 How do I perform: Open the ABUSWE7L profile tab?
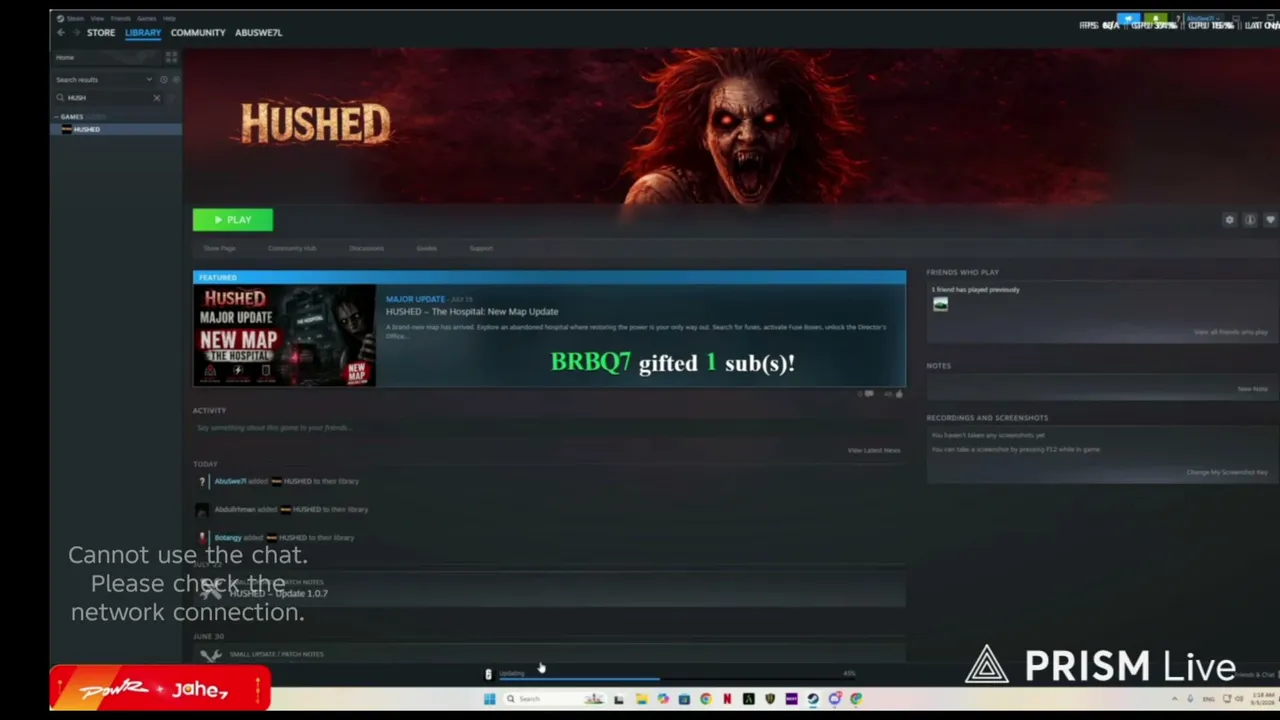(x=258, y=33)
